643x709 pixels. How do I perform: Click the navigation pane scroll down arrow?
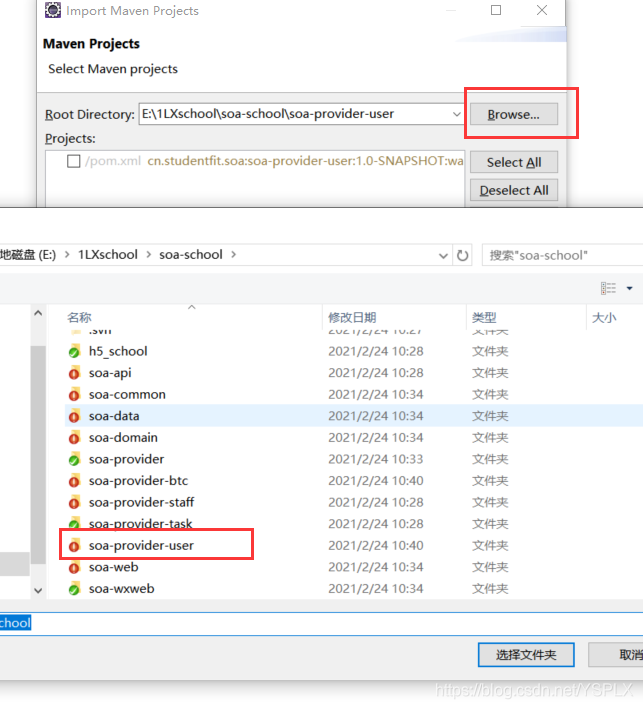click(38, 591)
